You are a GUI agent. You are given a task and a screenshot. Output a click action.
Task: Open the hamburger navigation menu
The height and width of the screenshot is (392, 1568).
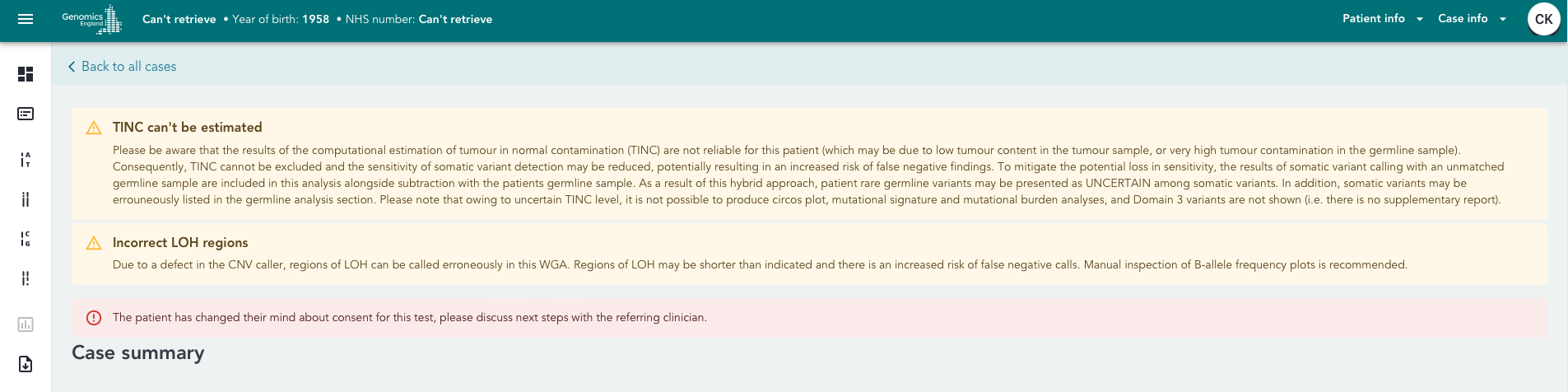pos(26,19)
